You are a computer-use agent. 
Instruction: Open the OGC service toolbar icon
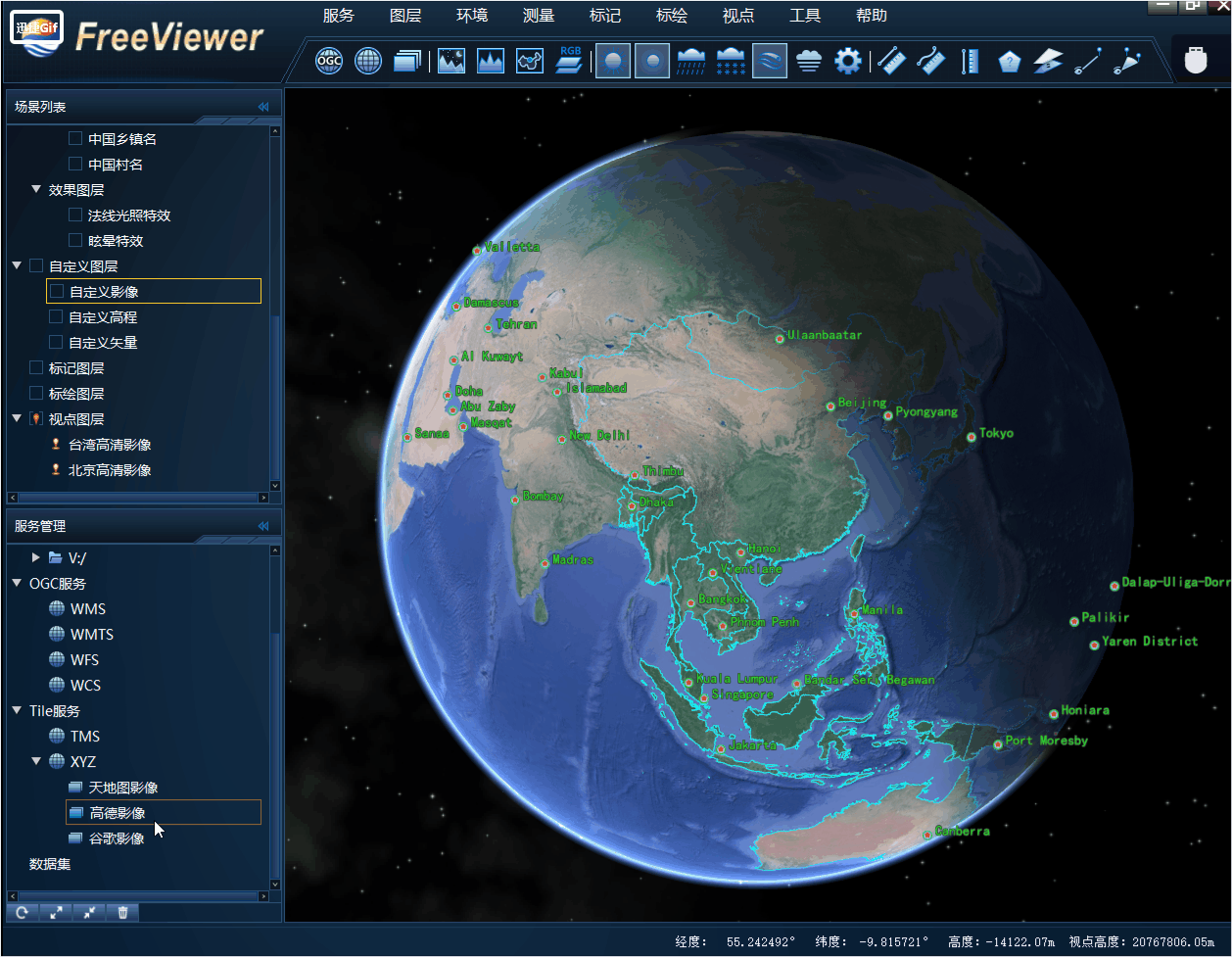click(328, 60)
